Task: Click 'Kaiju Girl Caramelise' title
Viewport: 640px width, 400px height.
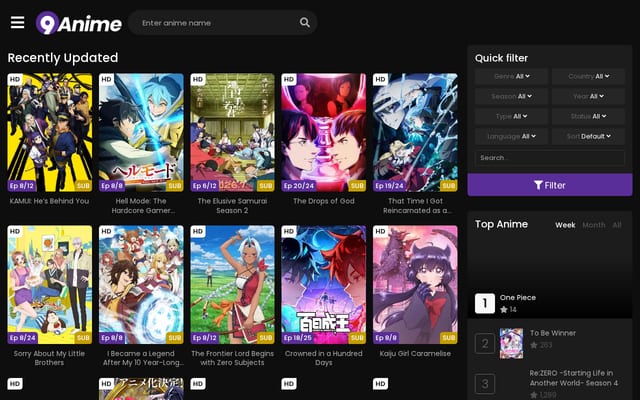Action: click(415, 353)
